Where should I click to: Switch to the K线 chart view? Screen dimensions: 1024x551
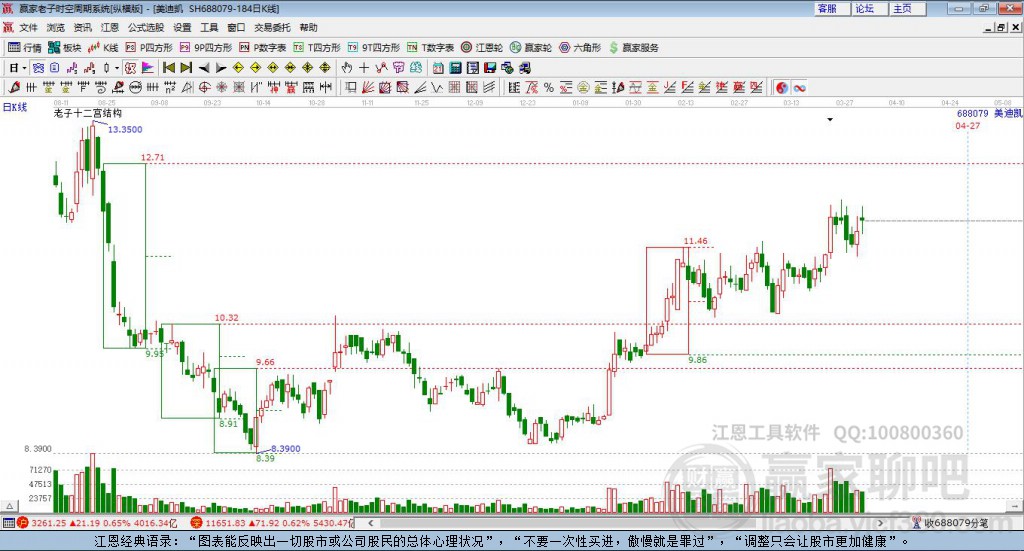103,48
